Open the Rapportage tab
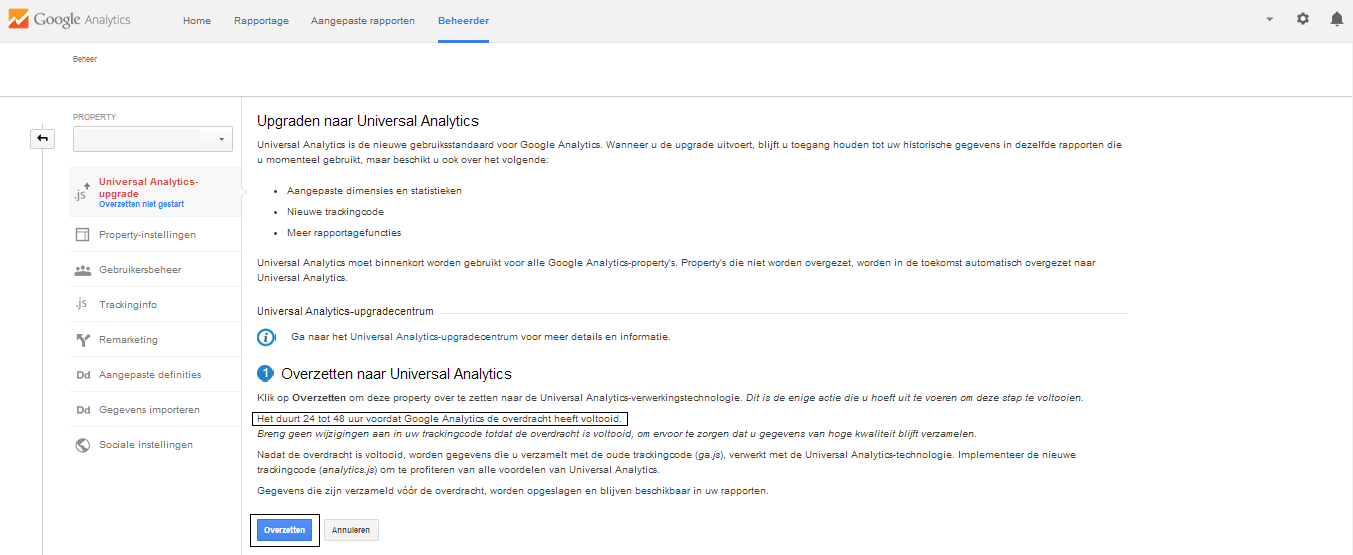 pos(260,21)
